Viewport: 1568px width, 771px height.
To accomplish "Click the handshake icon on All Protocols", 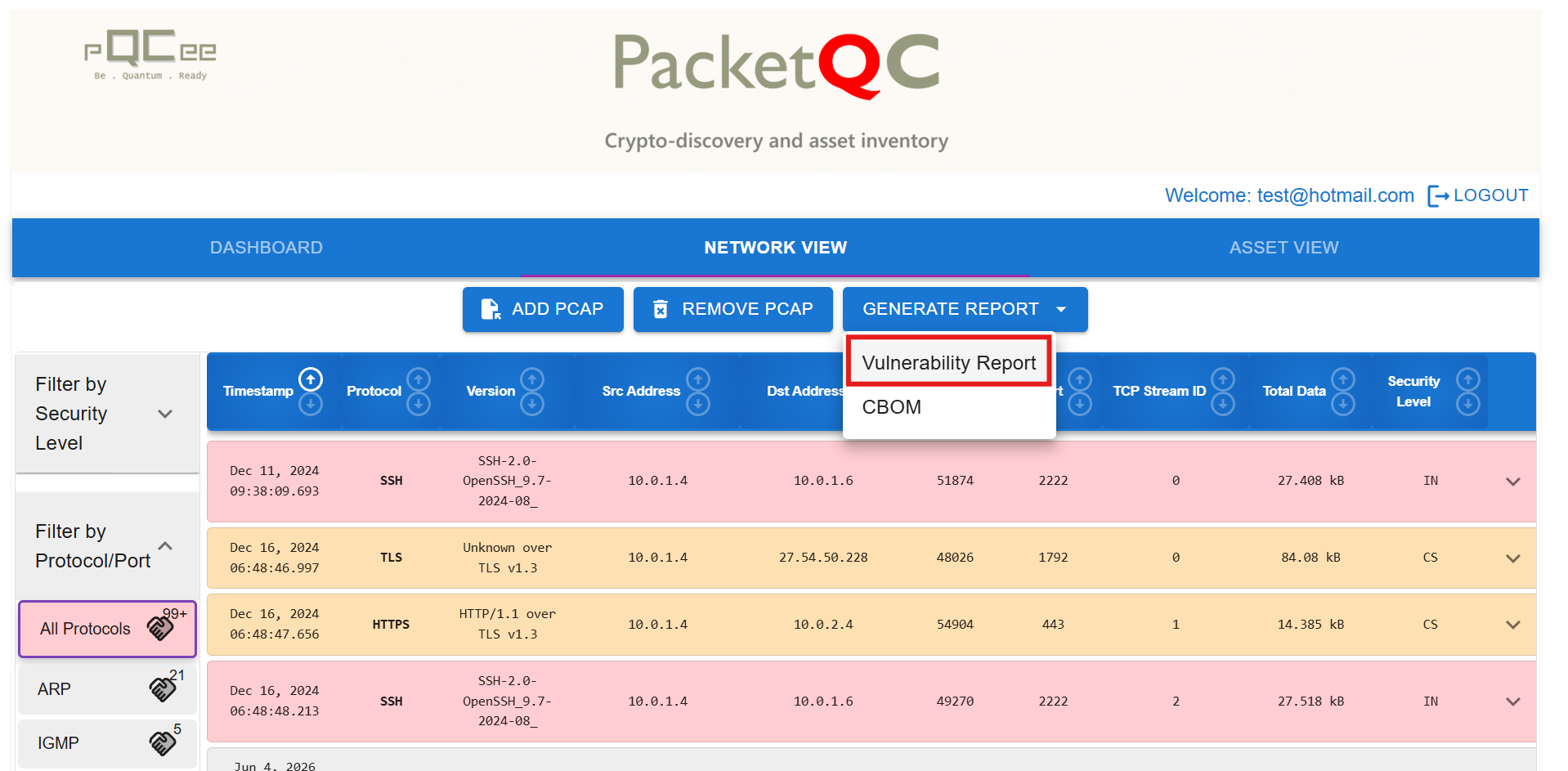I will [x=160, y=628].
